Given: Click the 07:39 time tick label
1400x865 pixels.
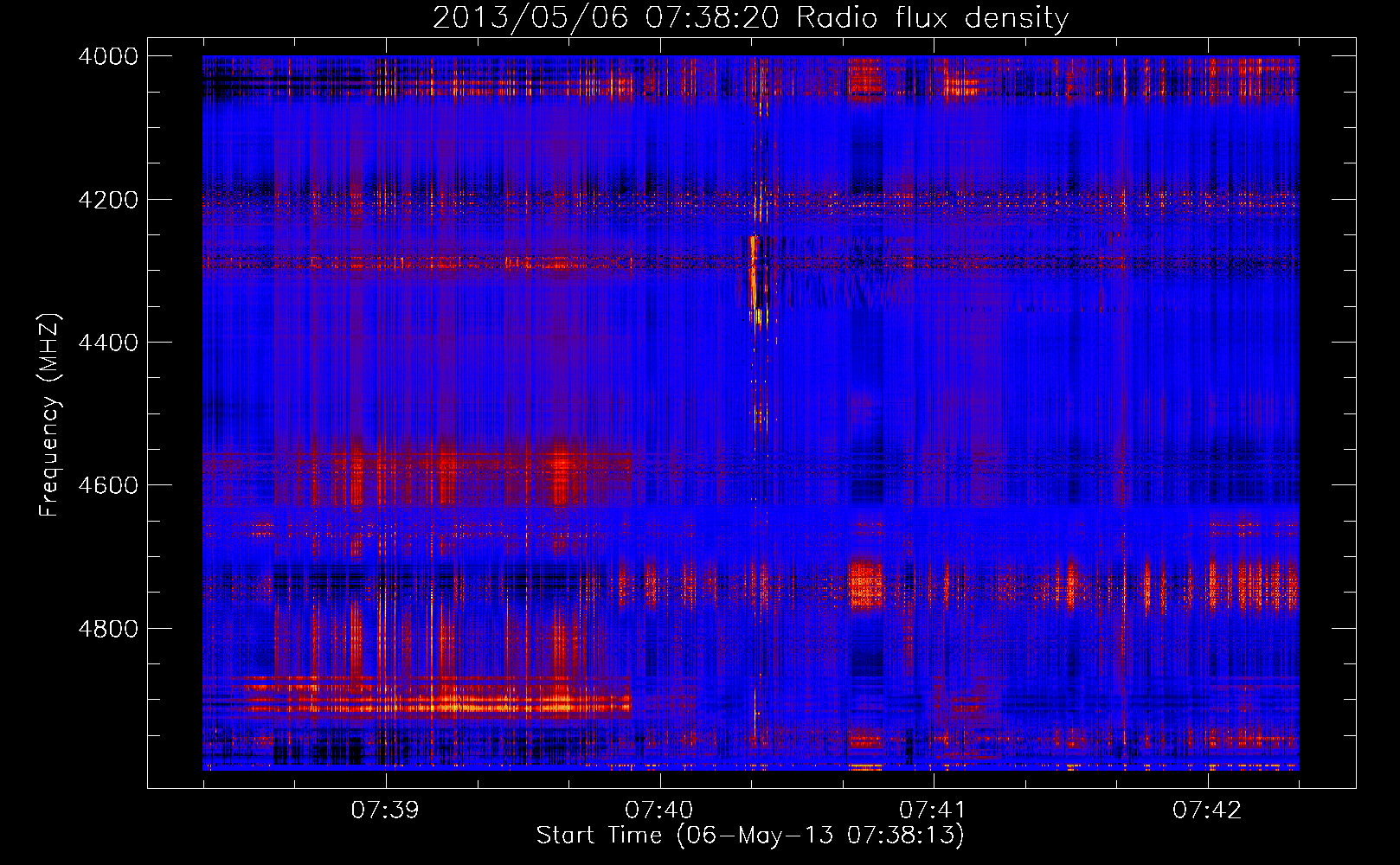Looking at the screenshot, I should pos(385,811).
